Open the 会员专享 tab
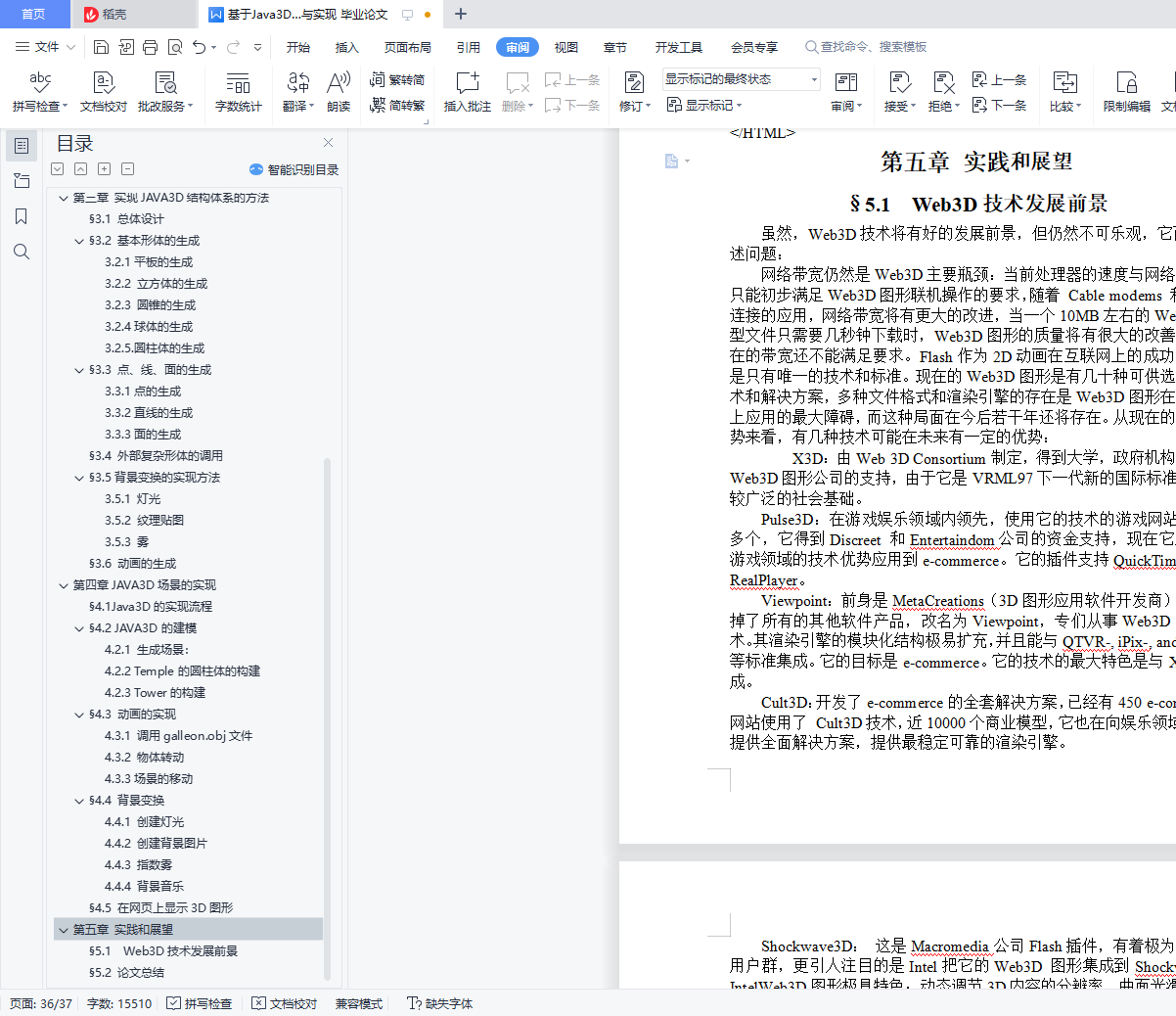1176x1016 pixels. click(x=754, y=47)
